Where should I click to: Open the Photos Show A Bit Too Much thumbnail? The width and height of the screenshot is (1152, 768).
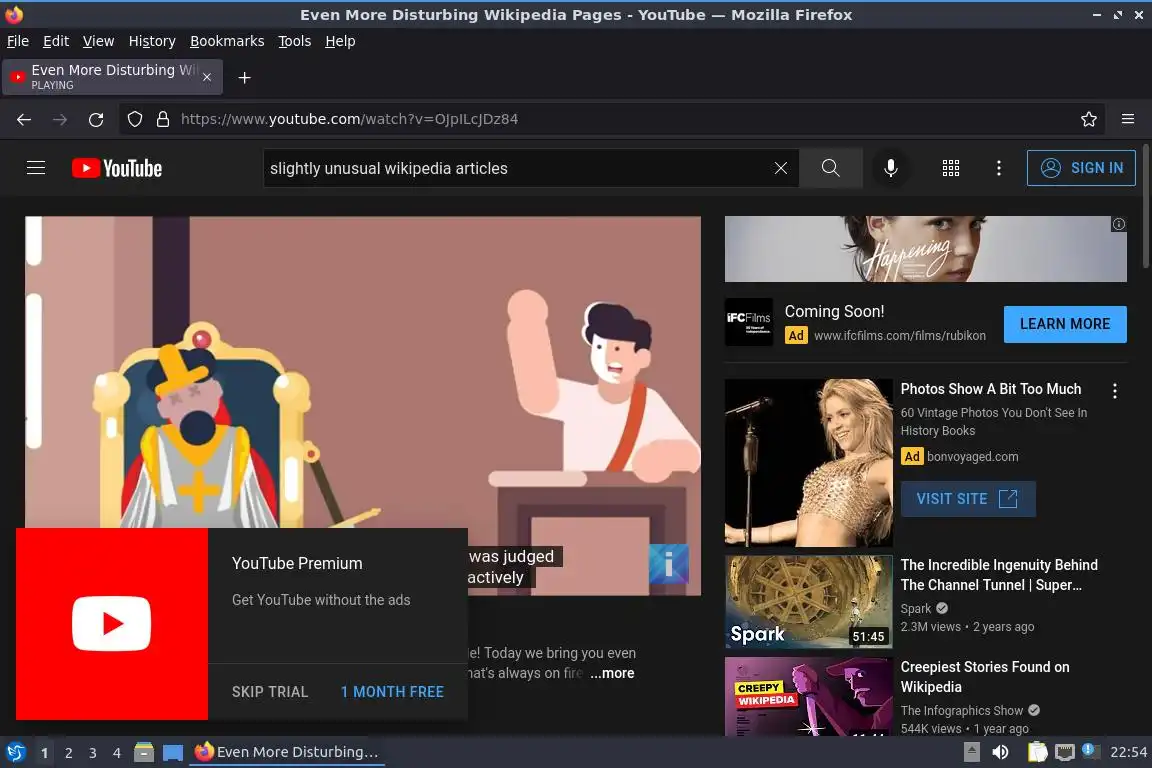[808, 462]
